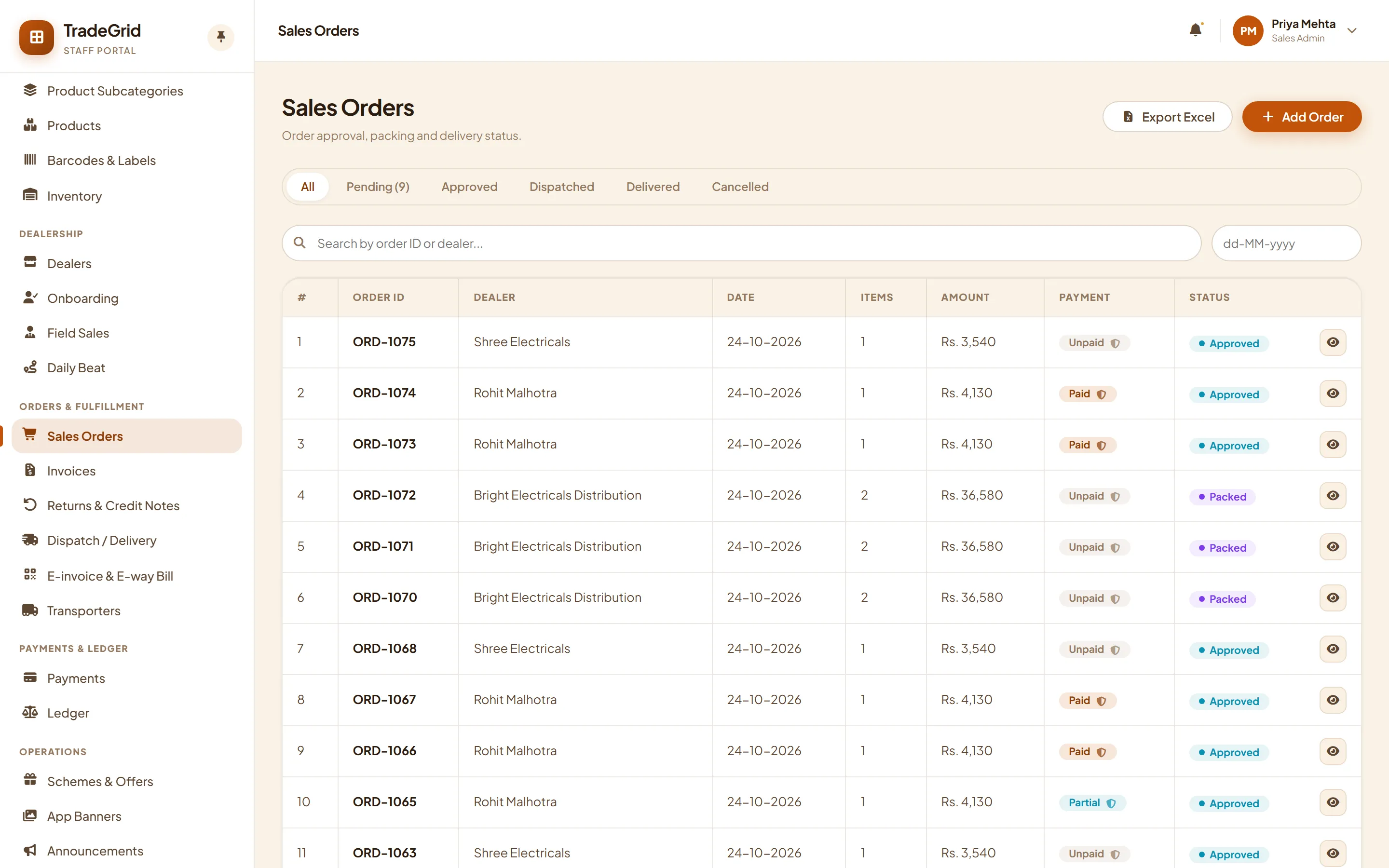Click Paid badge for ORD-1074
This screenshot has height=868, width=1389.
click(x=1087, y=394)
